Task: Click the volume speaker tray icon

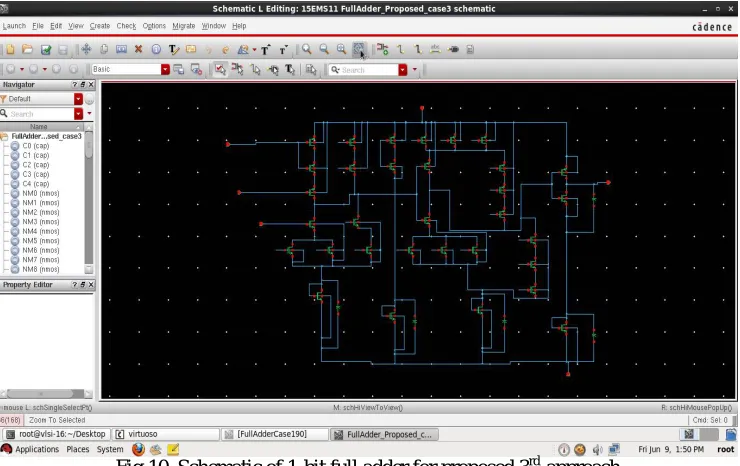Action: click(x=597, y=449)
